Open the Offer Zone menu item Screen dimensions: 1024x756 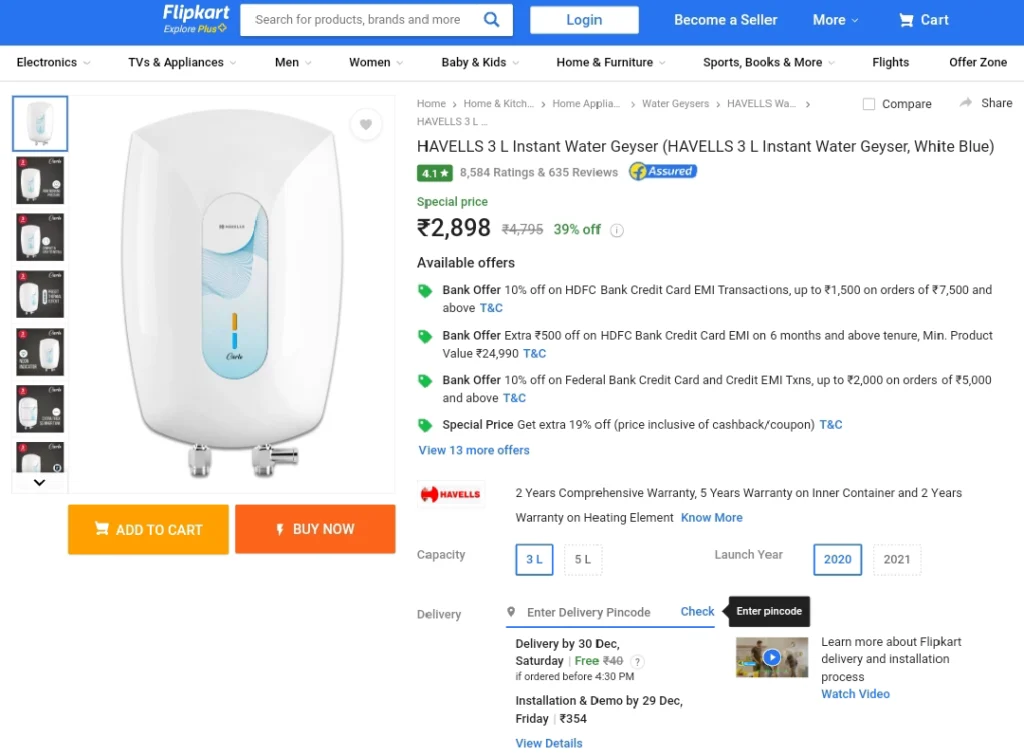pyautogui.click(x=977, y=62)
